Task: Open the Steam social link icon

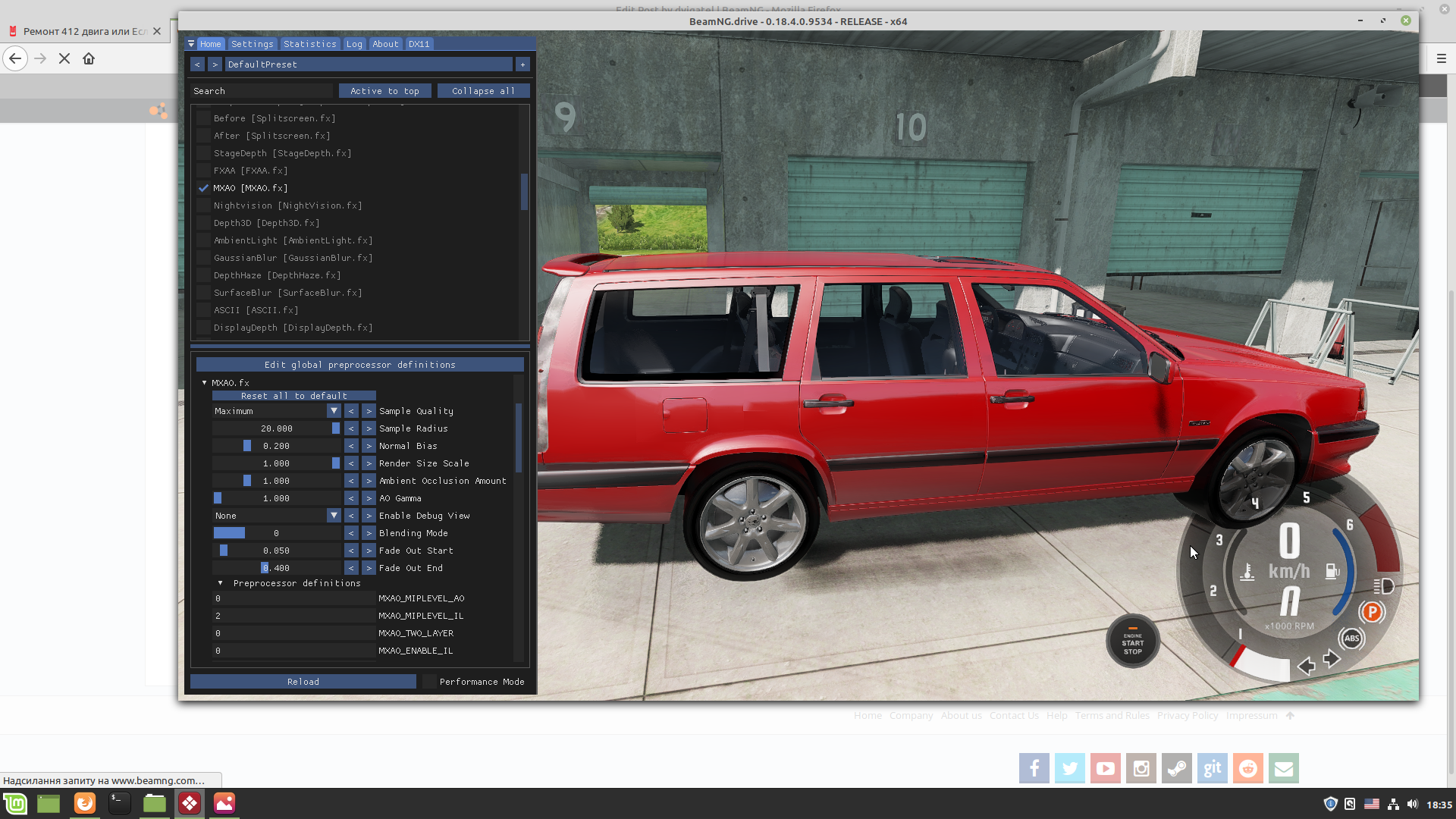Action: [1176, 768]
